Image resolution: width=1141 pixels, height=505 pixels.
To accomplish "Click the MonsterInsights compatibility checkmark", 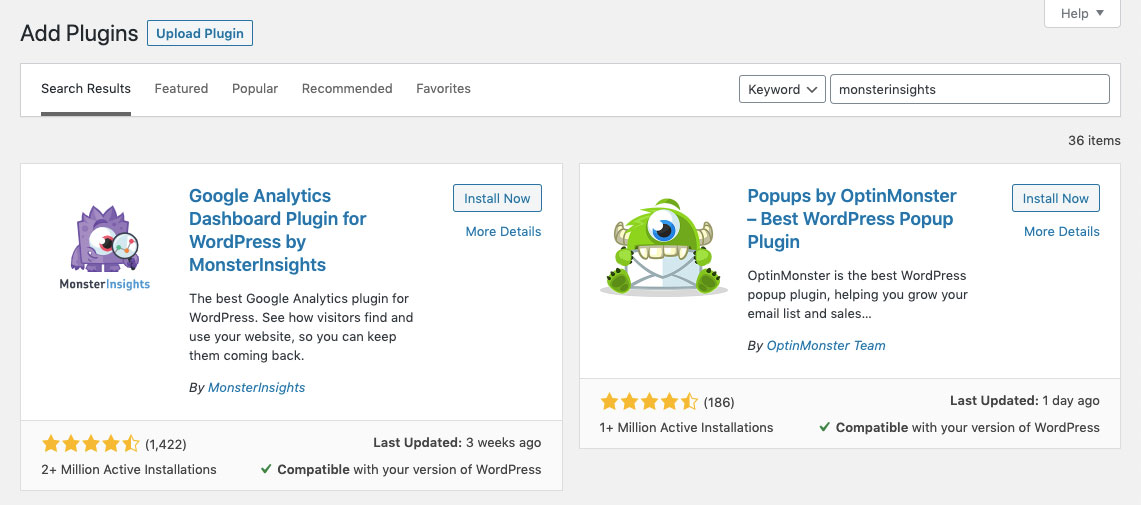I will (265, 469).
